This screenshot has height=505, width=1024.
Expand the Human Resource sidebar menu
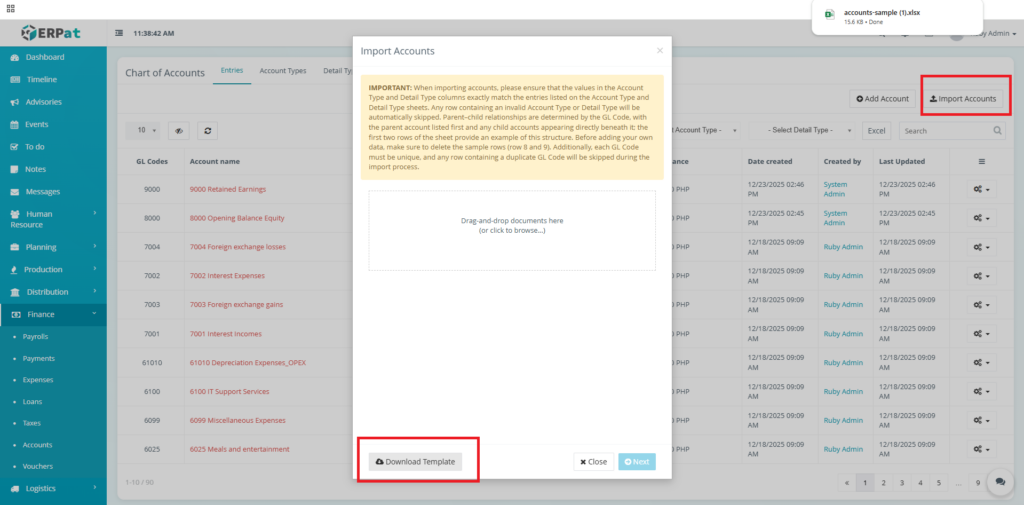(53, 219)
